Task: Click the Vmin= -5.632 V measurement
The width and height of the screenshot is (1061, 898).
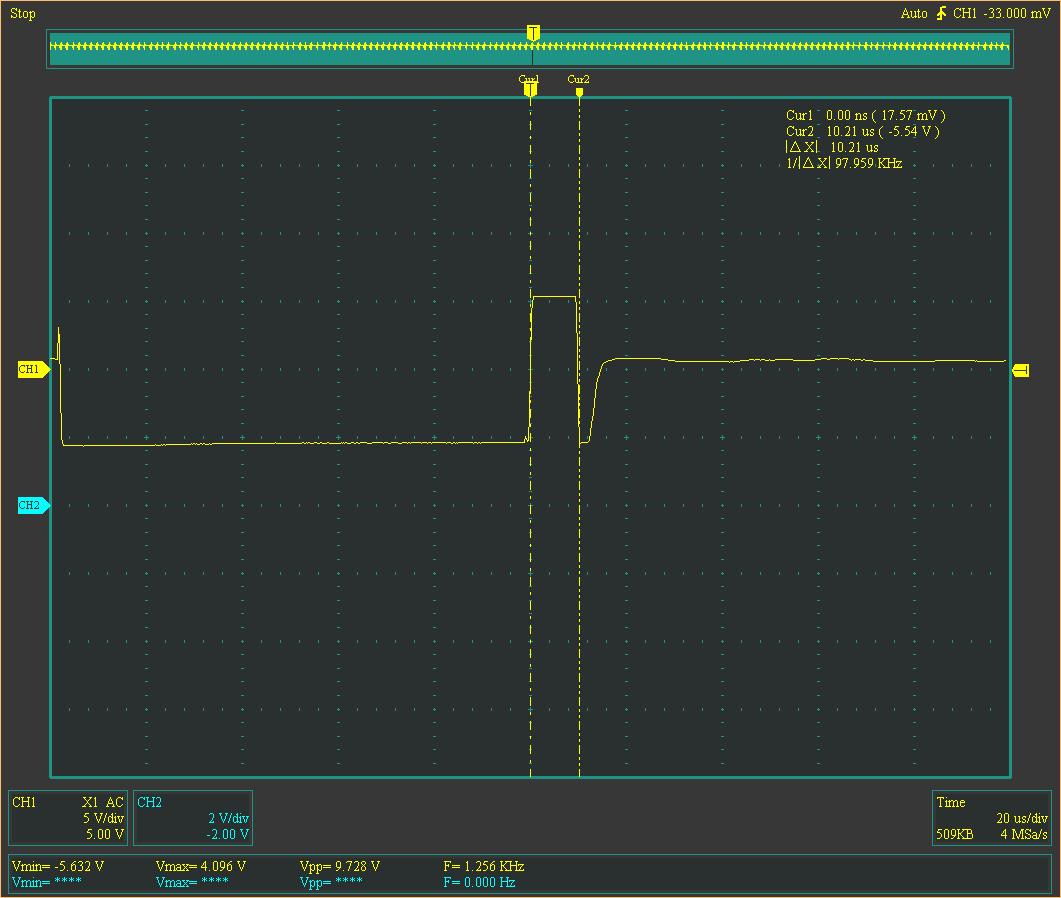Action: (x=58, y=866)
